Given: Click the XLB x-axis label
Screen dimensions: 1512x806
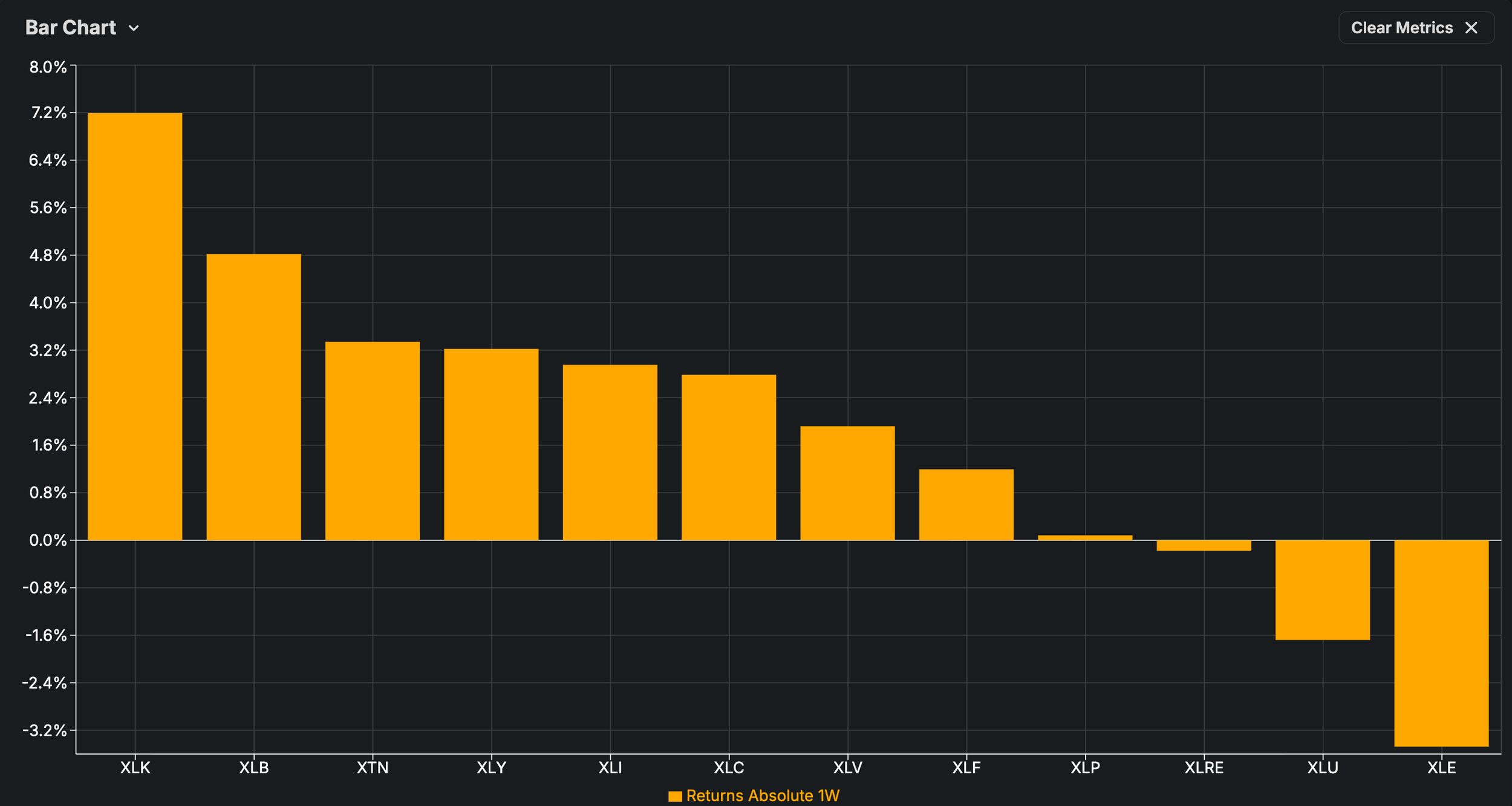Looking at the screenshot, I should point(254,768).
